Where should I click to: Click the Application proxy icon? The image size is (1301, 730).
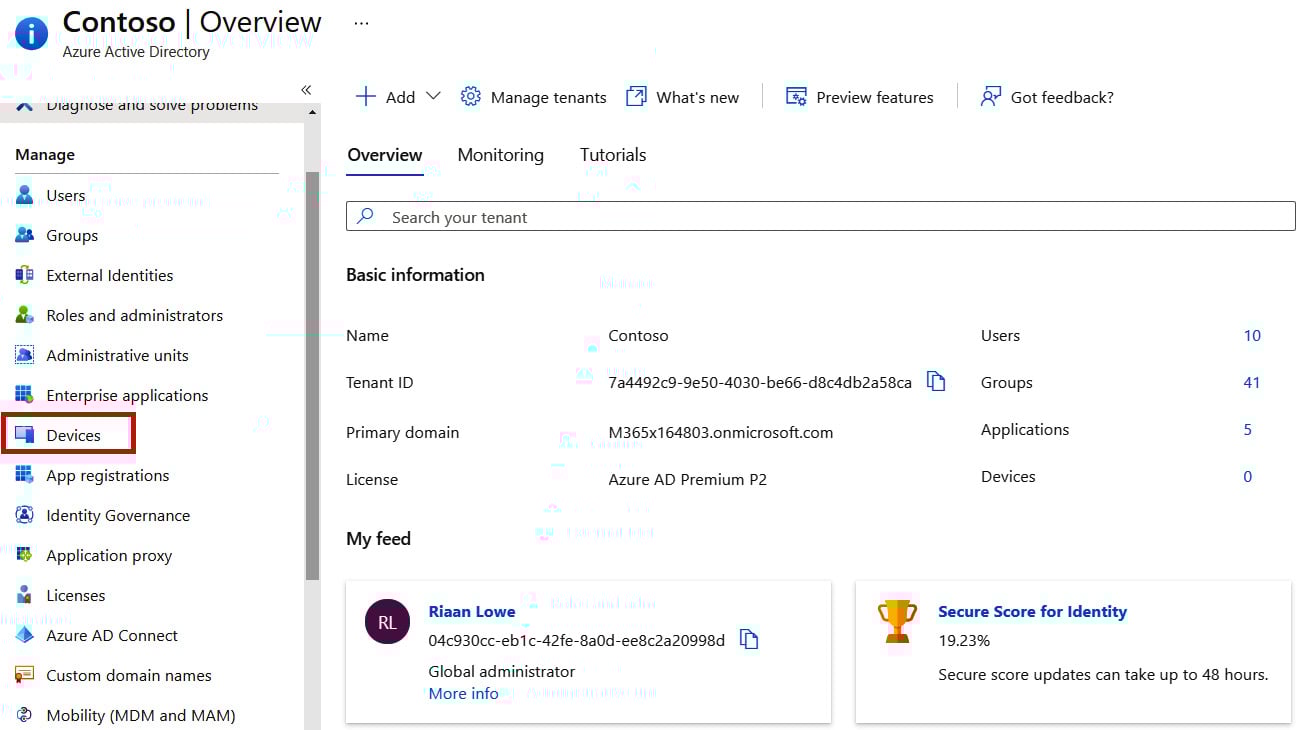coord(25,555)
